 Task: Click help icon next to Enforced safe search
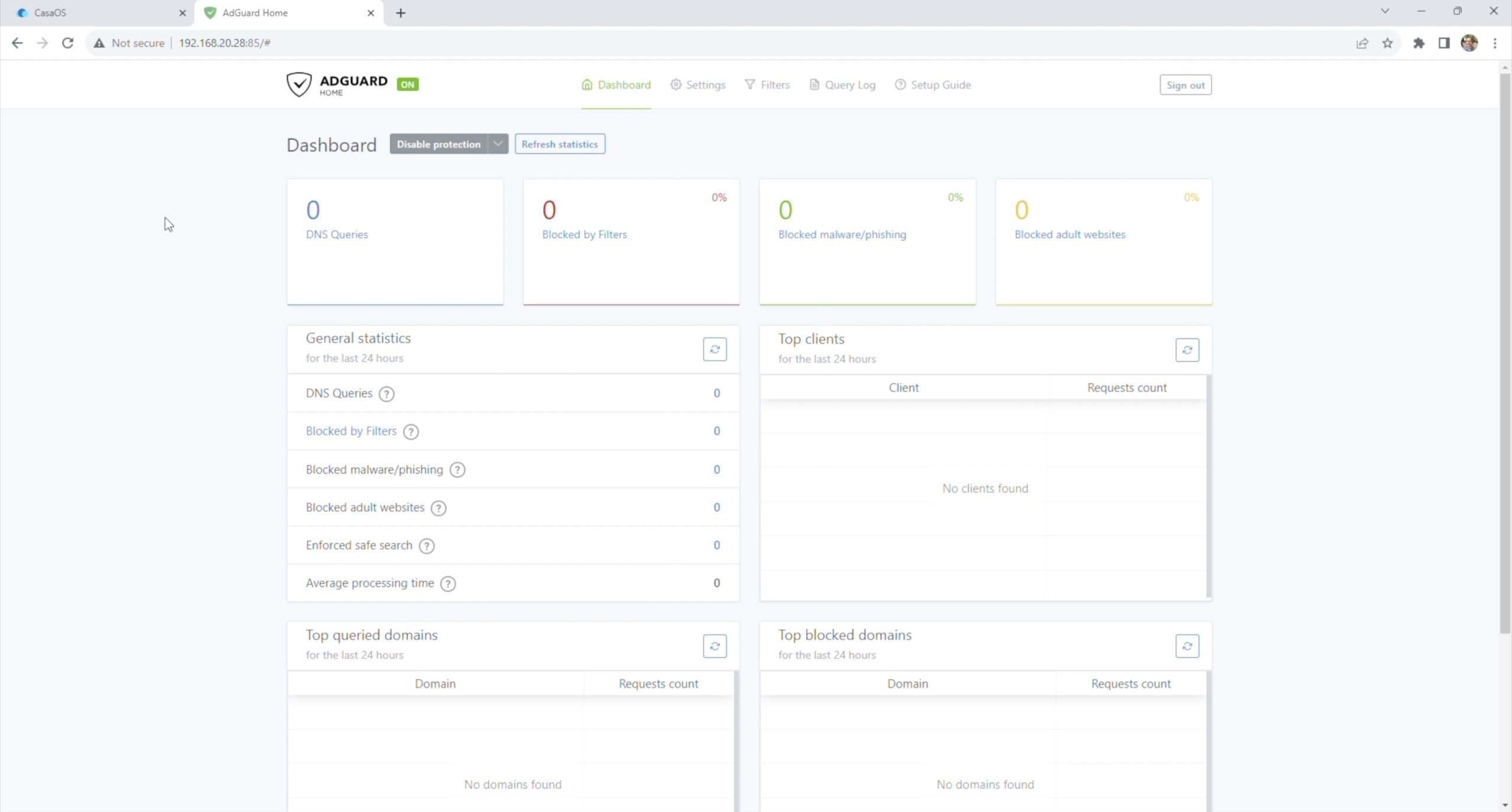coord(426,546)
